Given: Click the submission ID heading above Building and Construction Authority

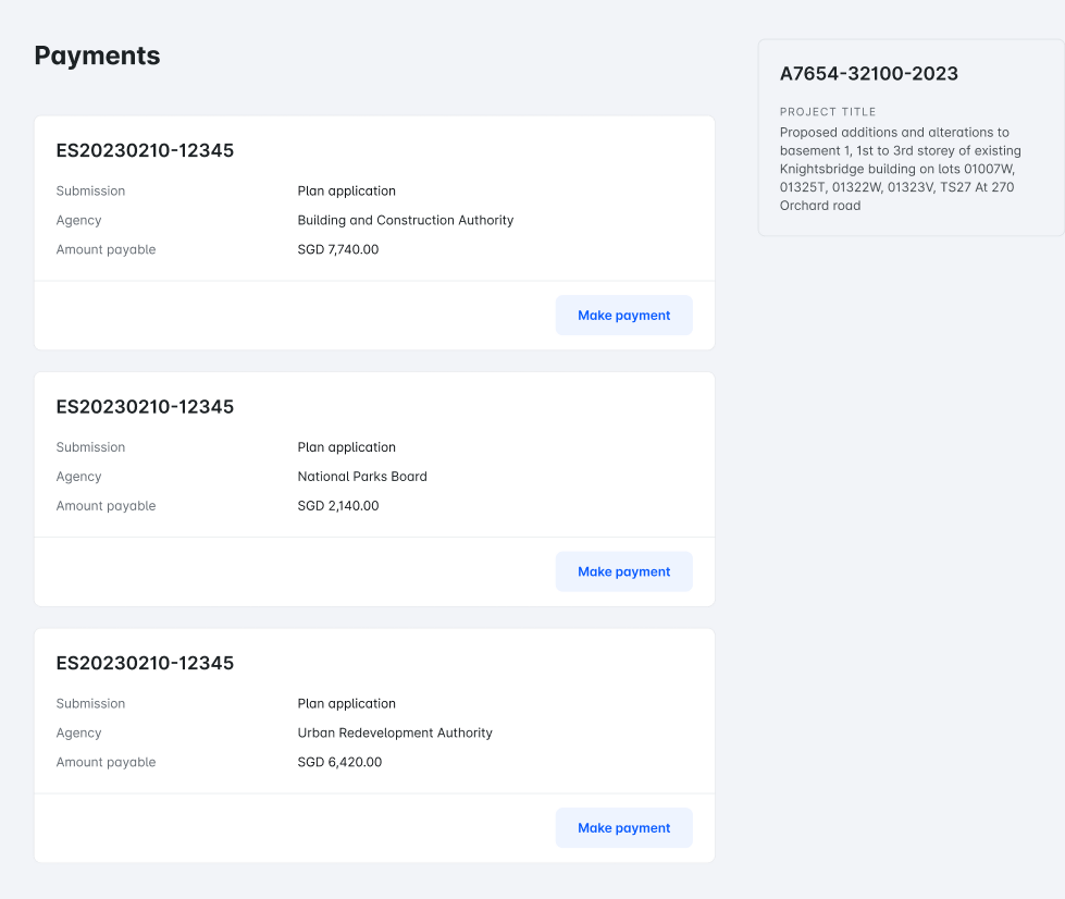Looking at the screenshot, I should pyautogui.click(x=145, y=151).
